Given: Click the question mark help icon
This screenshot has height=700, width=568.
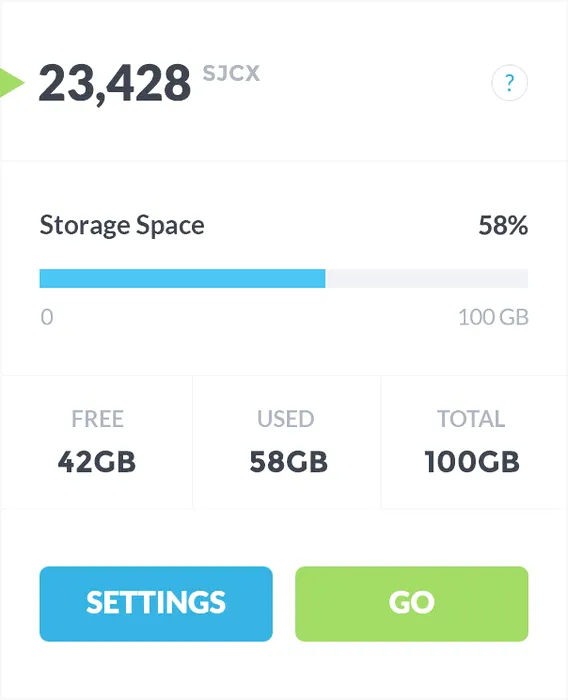Looking at the screenshot, I should pos(510,83).
